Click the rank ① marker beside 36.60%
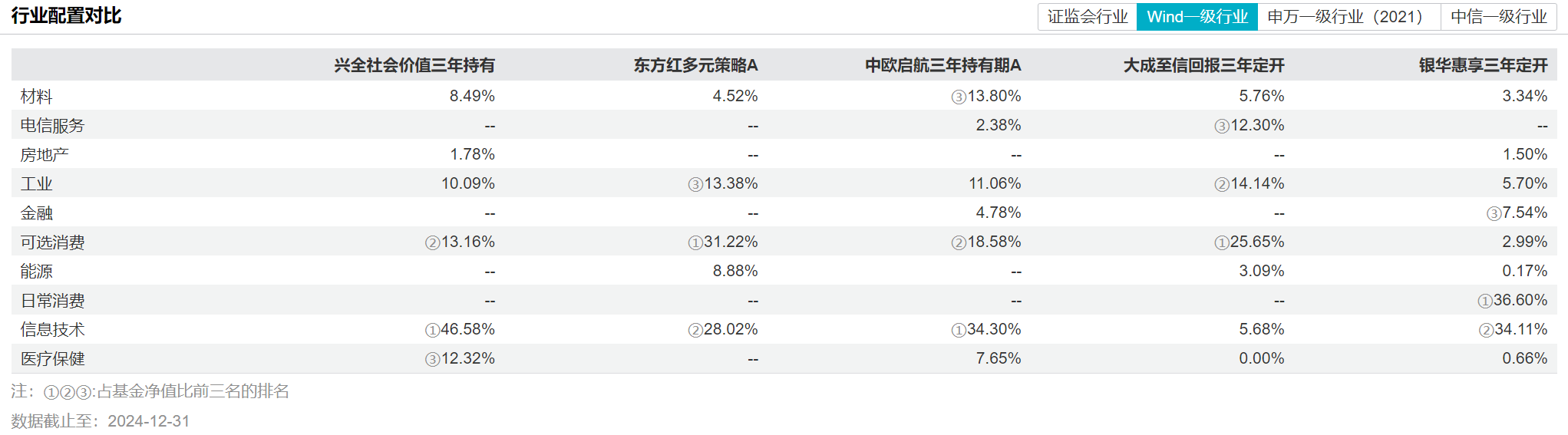Image resolution: width=1568 pixels, height=435 pixels. (x=1485, y=302)
